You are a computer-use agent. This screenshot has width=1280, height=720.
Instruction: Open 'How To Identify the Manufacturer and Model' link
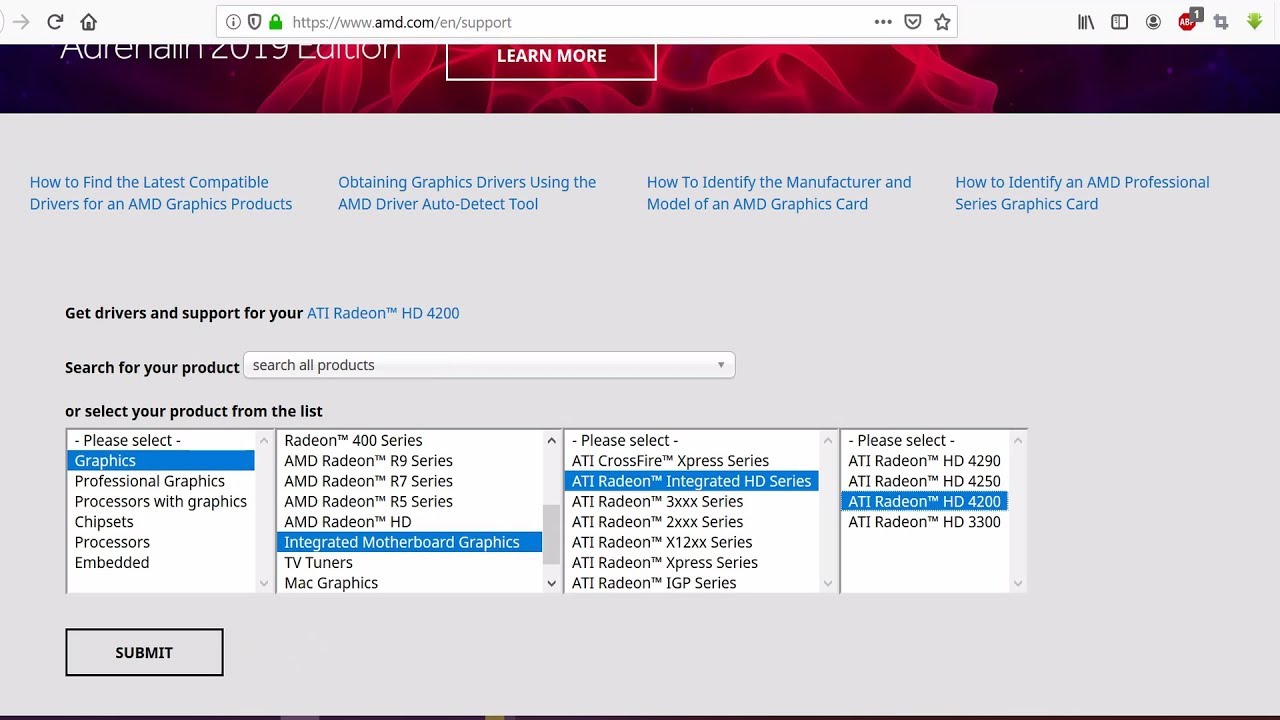[779, 193]
